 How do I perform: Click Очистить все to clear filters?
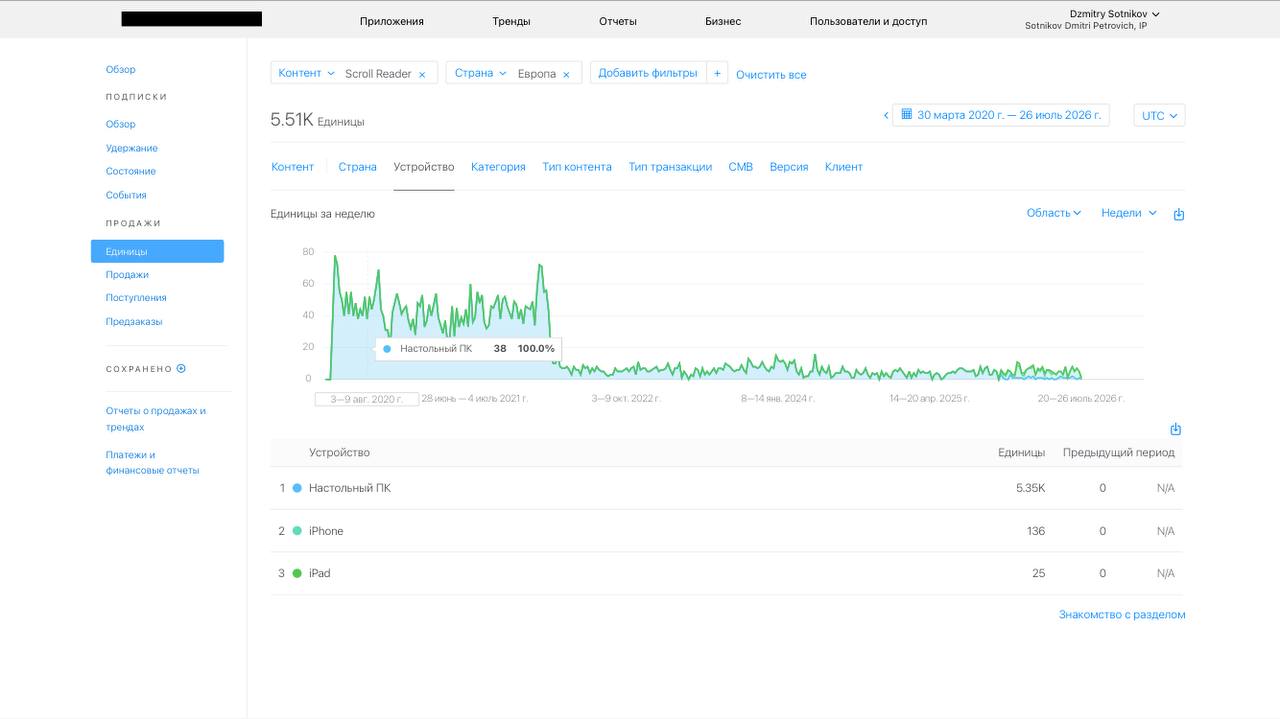point(771,75)
